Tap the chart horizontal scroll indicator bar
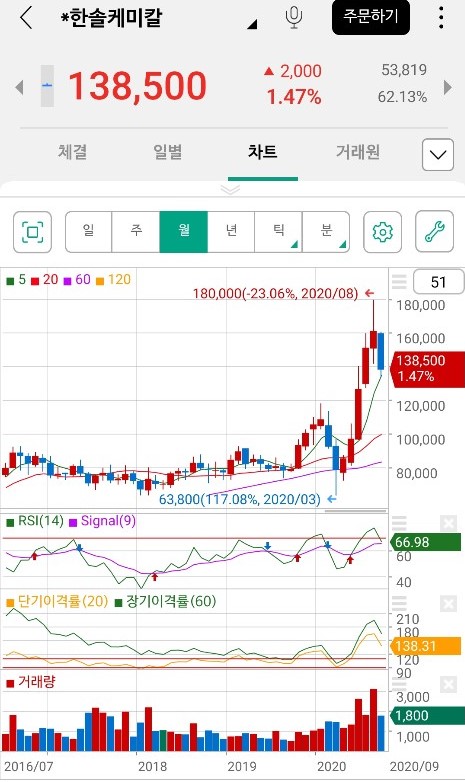465x782 pixels. click(355, 511)
